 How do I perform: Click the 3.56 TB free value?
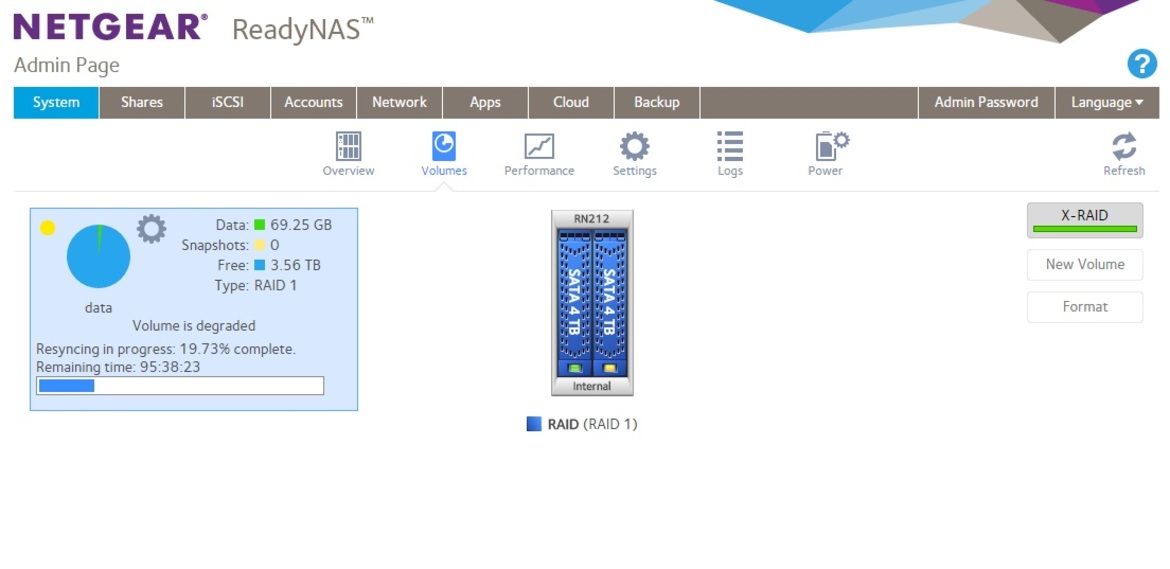click(296, 265)
